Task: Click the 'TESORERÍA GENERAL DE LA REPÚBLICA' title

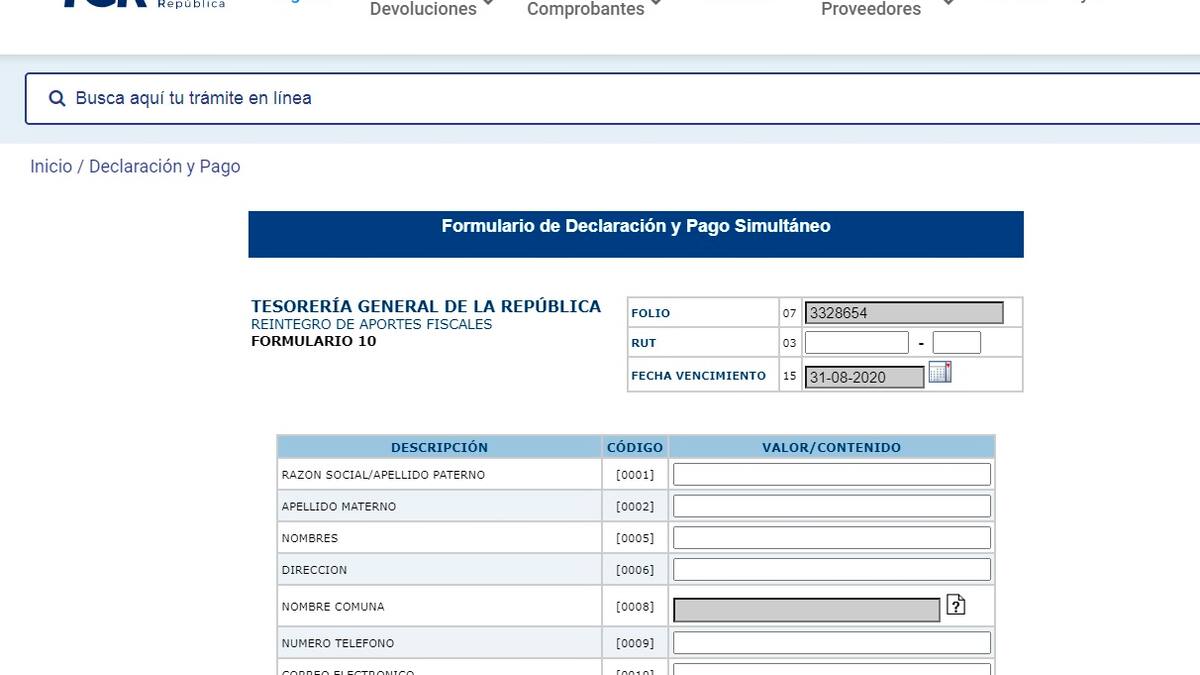Action: (426, 306)
